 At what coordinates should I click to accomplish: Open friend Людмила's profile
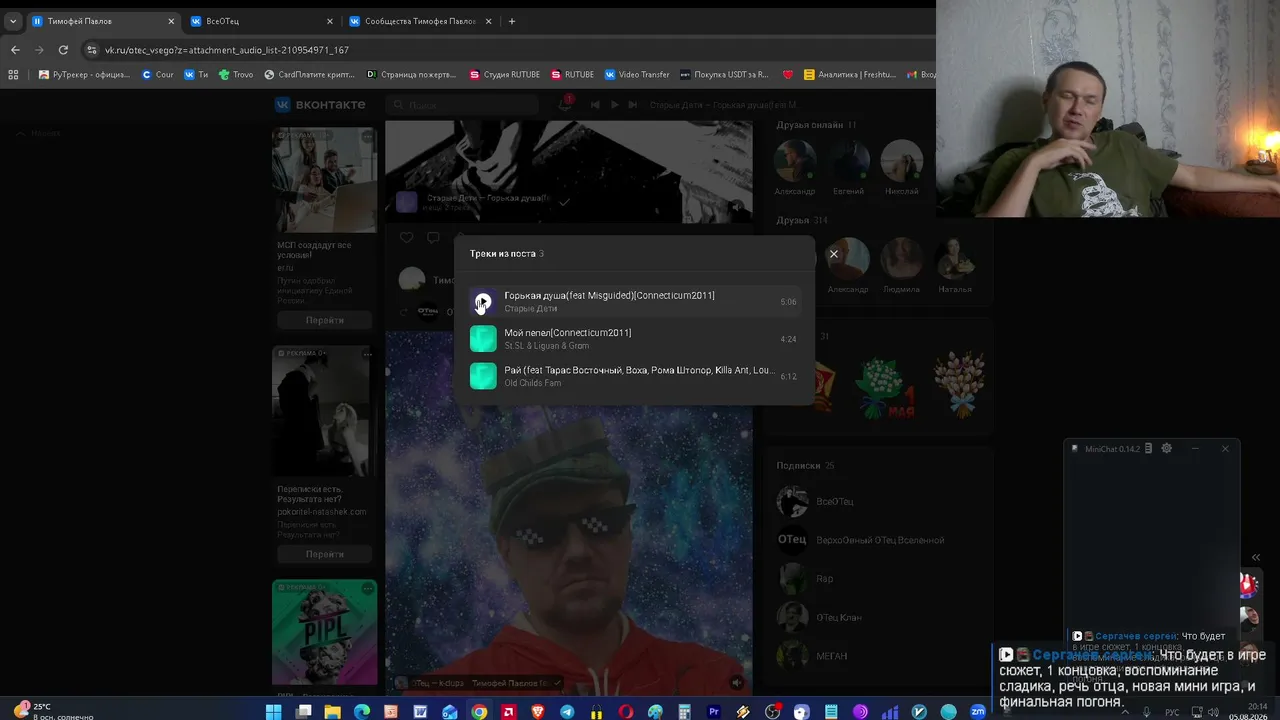[901, 258]
